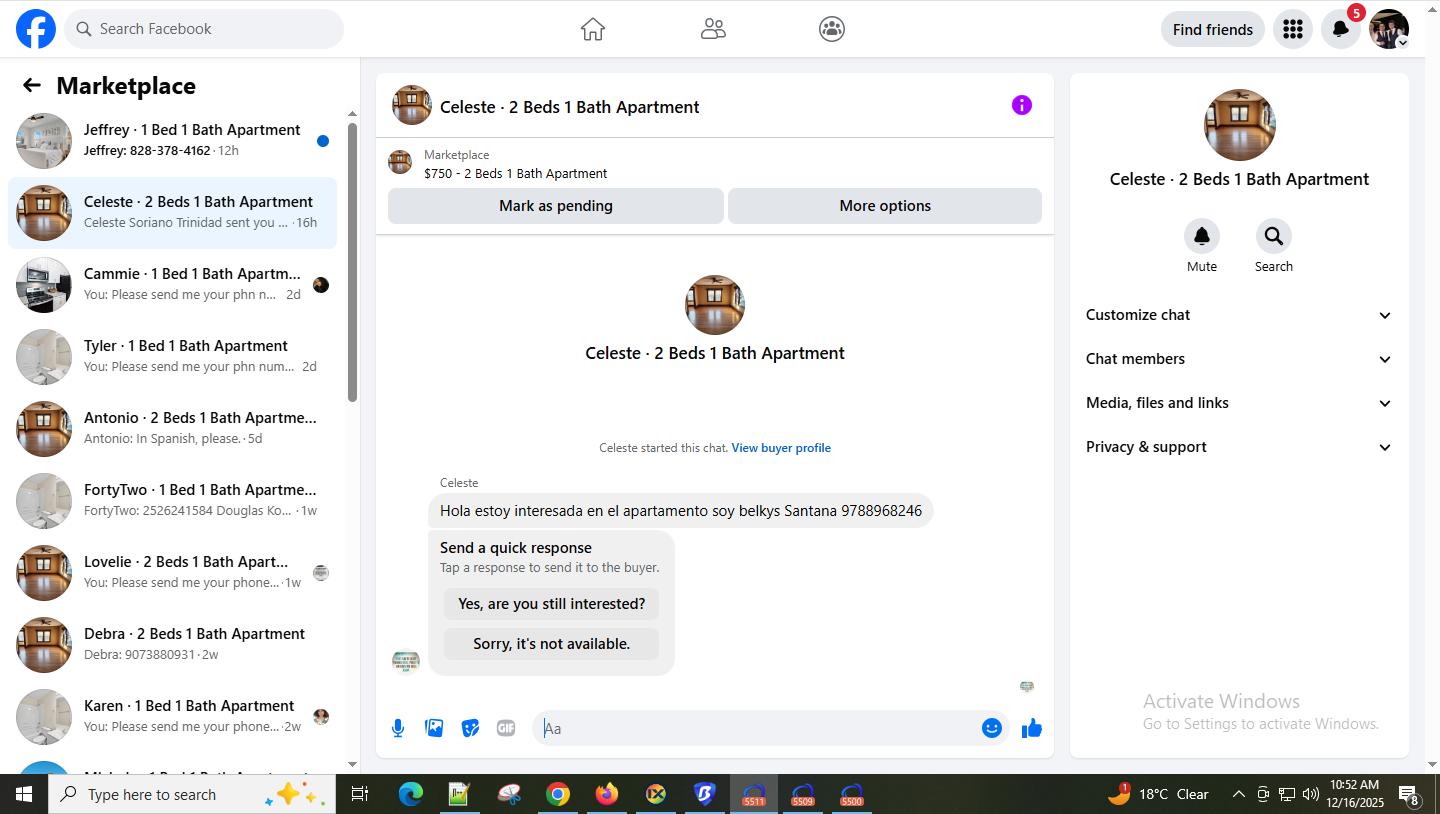Open Firefox from the taskbar
The image size is (1440, 814).
pyautogui.click(x=607, y=794)
